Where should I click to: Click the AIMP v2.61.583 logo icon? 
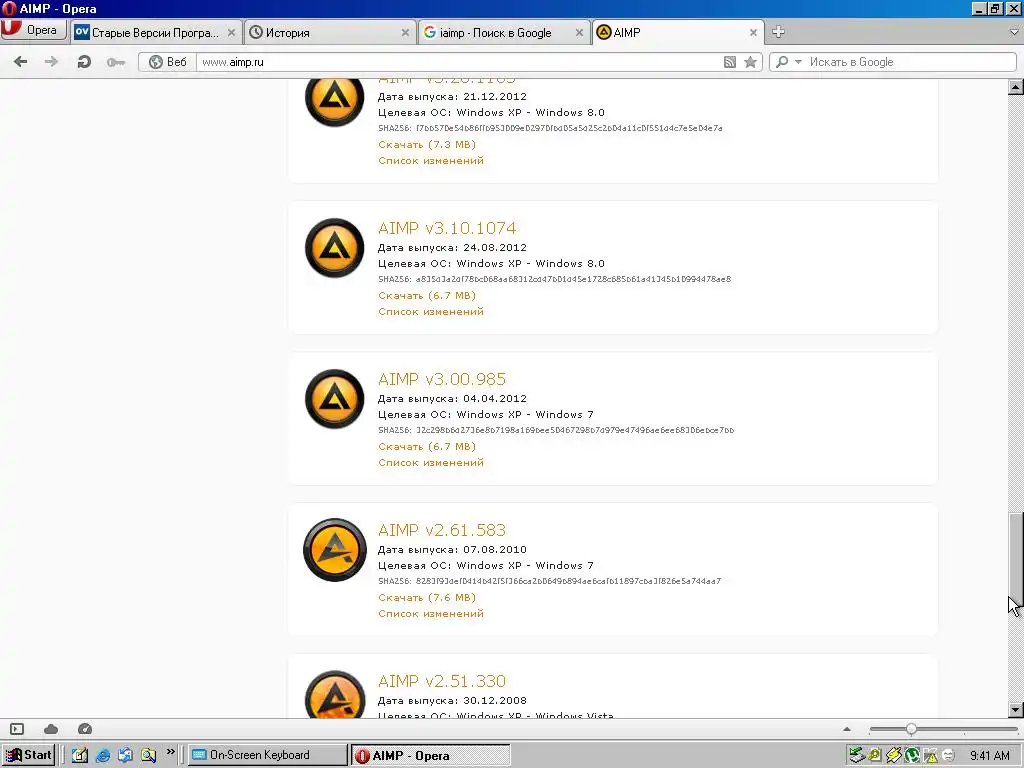(334, 550)
